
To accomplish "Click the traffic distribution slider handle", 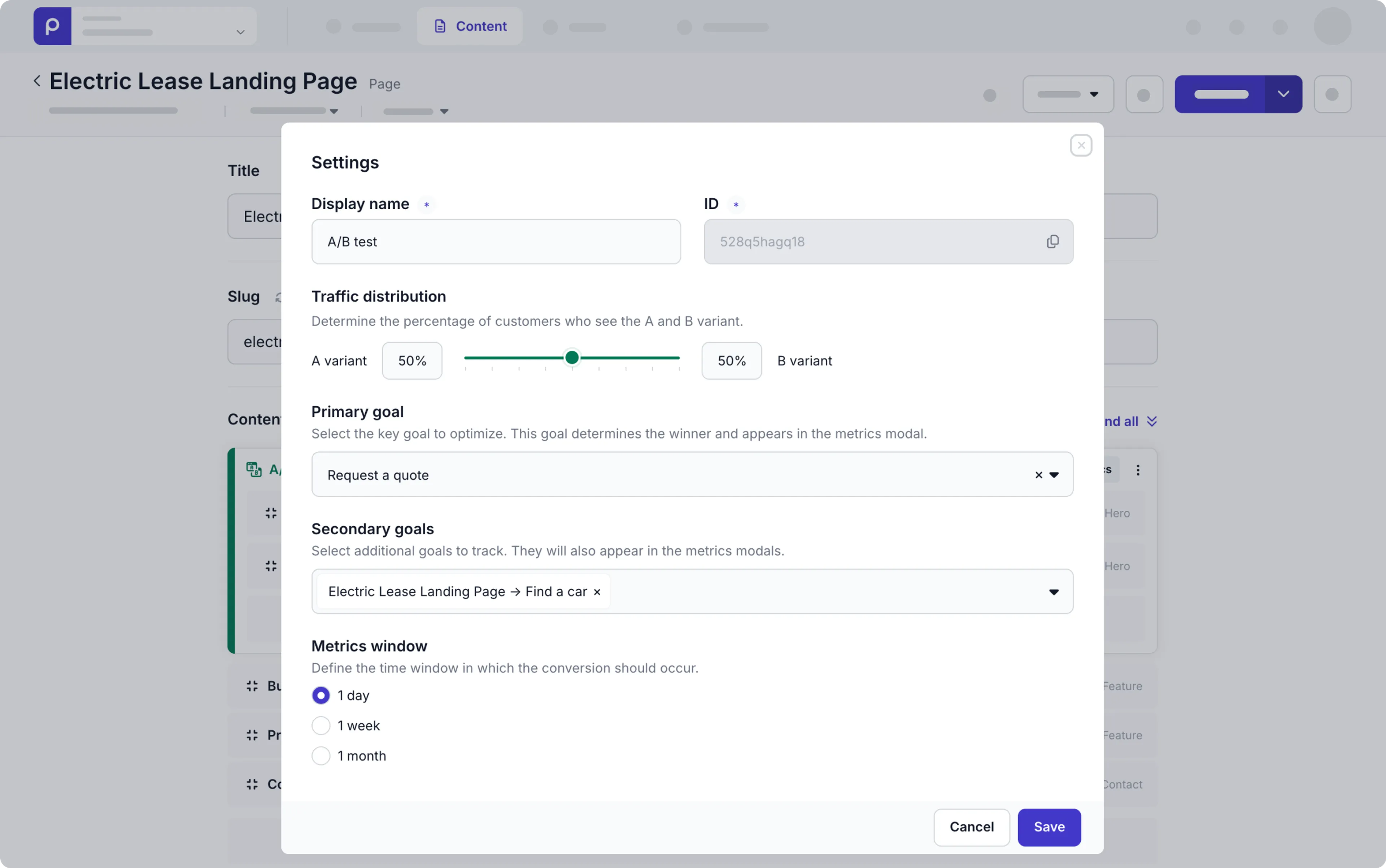I will click(x=571, y=358).
